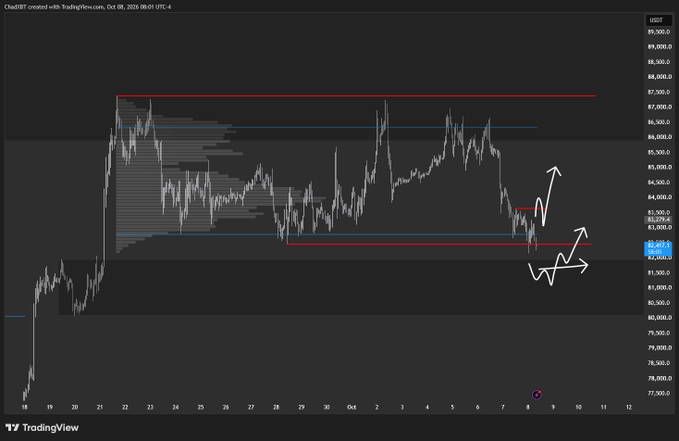Click date axis label 28
Image resolution: width=679 pixels, height=441 pixels.
276,407
